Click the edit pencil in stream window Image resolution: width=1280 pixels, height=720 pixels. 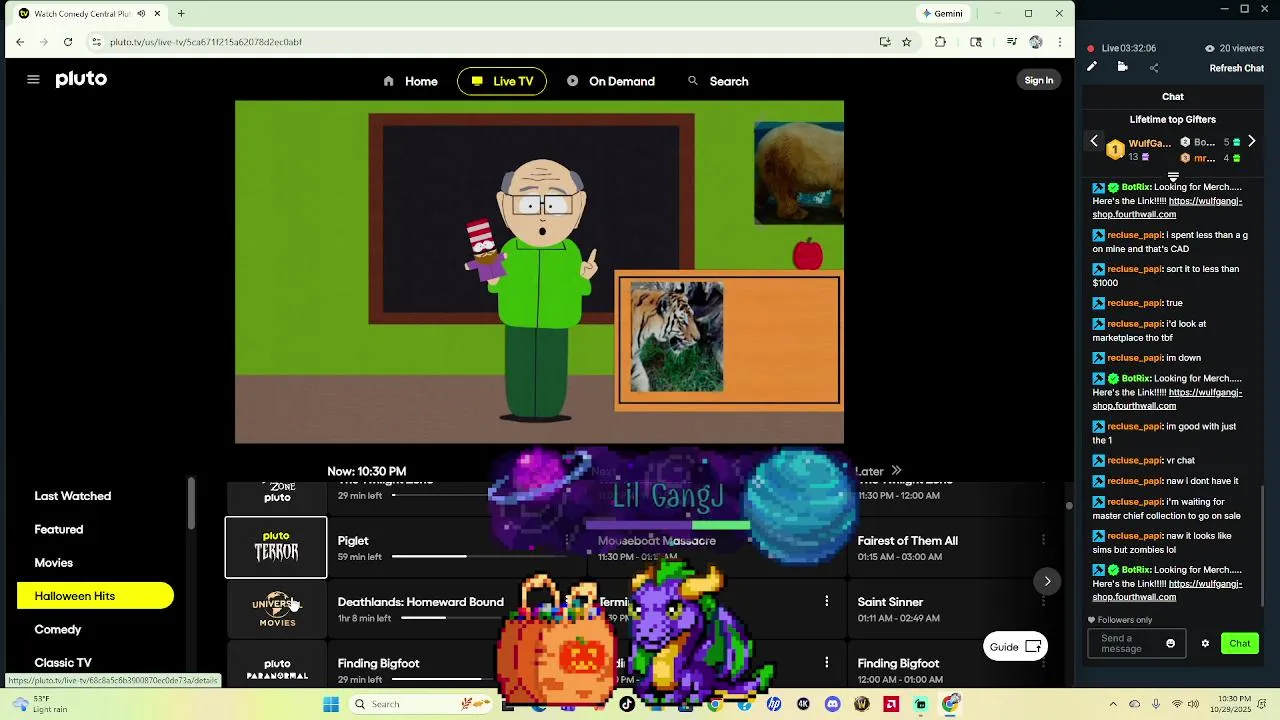(x=1092, y=67)
